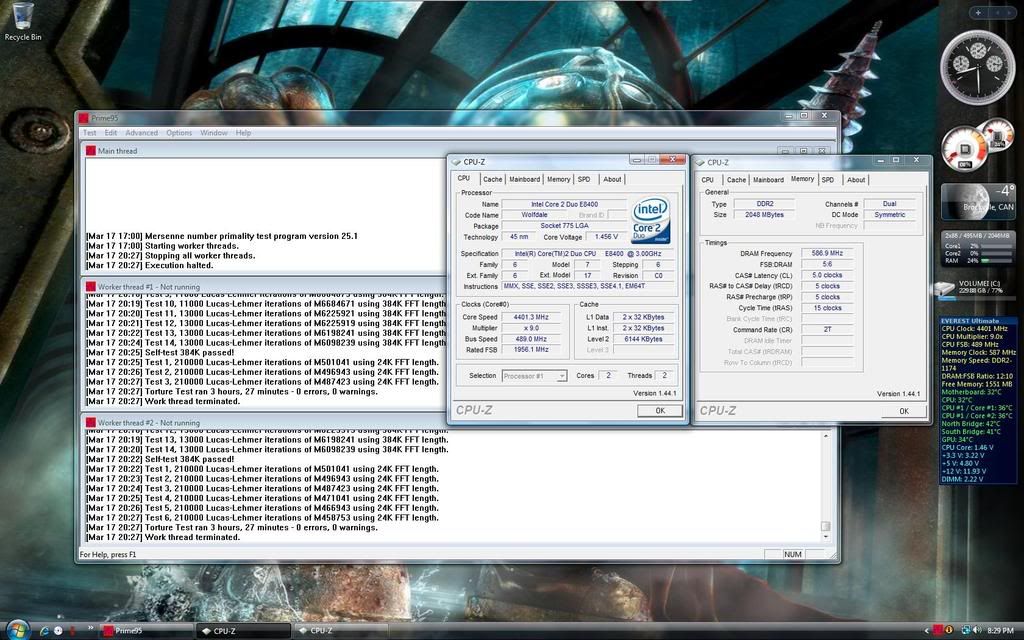Open the volume tray icon

coord(978,631)
